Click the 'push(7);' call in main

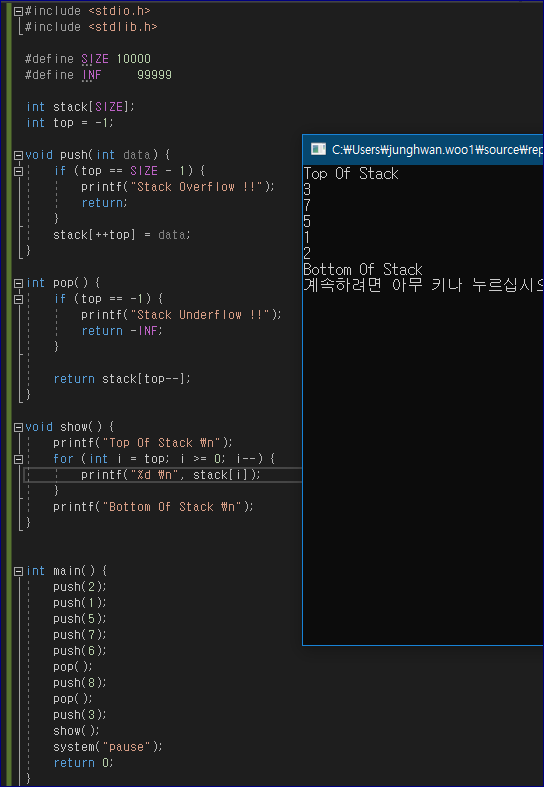(x=80, y=635)
